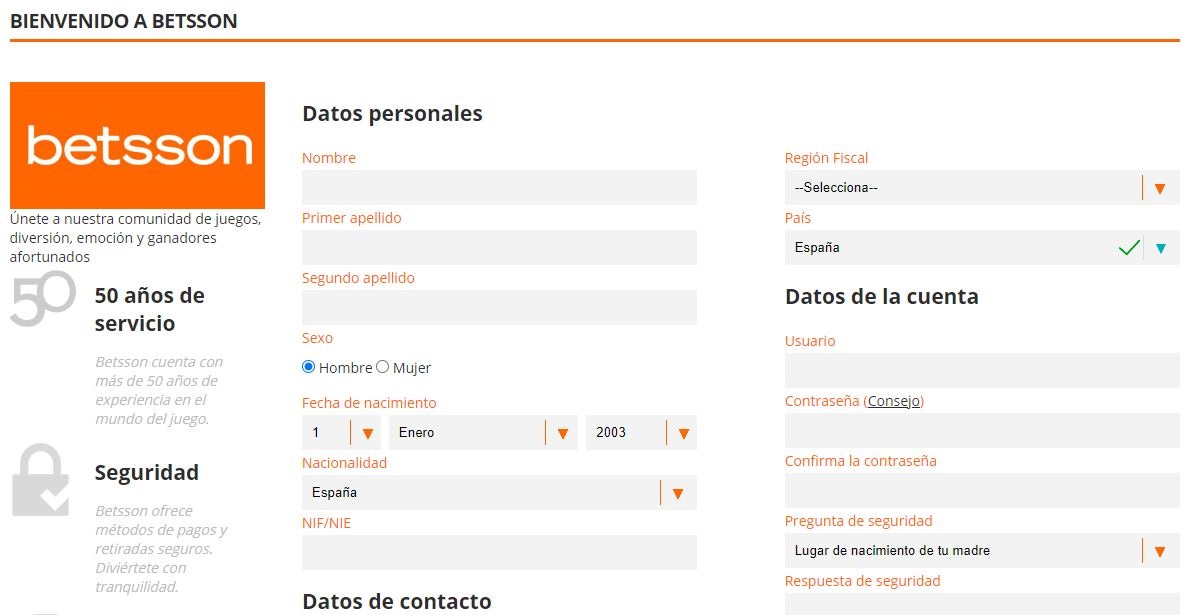The image size is (1199, 615).
Task: Focus the Respuesta de seguridad field
Action: 982,604
